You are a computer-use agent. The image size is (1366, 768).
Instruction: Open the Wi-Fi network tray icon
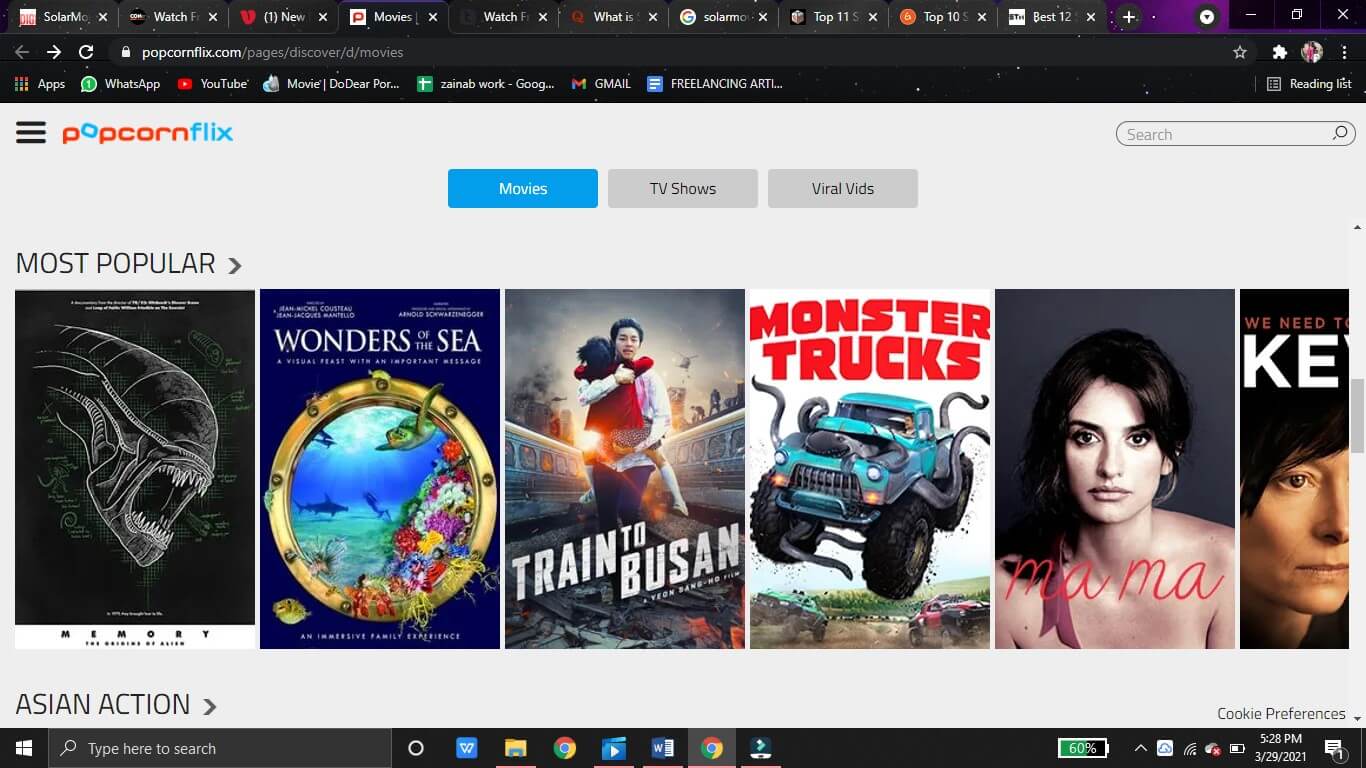(x=1190, y=748)
